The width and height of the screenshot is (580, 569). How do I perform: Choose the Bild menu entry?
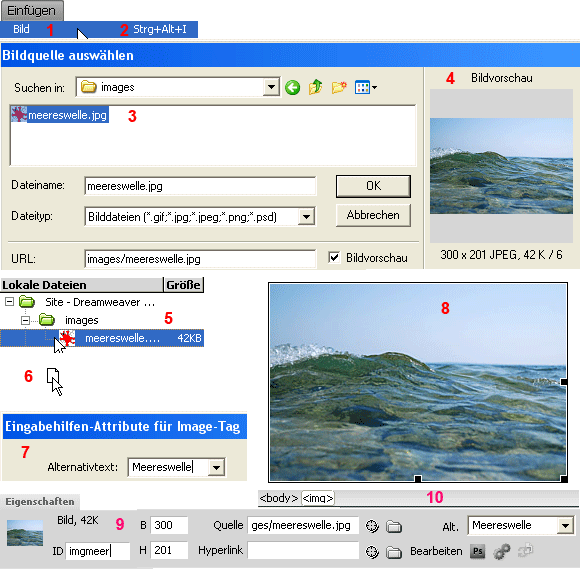[x=99, y=29]
